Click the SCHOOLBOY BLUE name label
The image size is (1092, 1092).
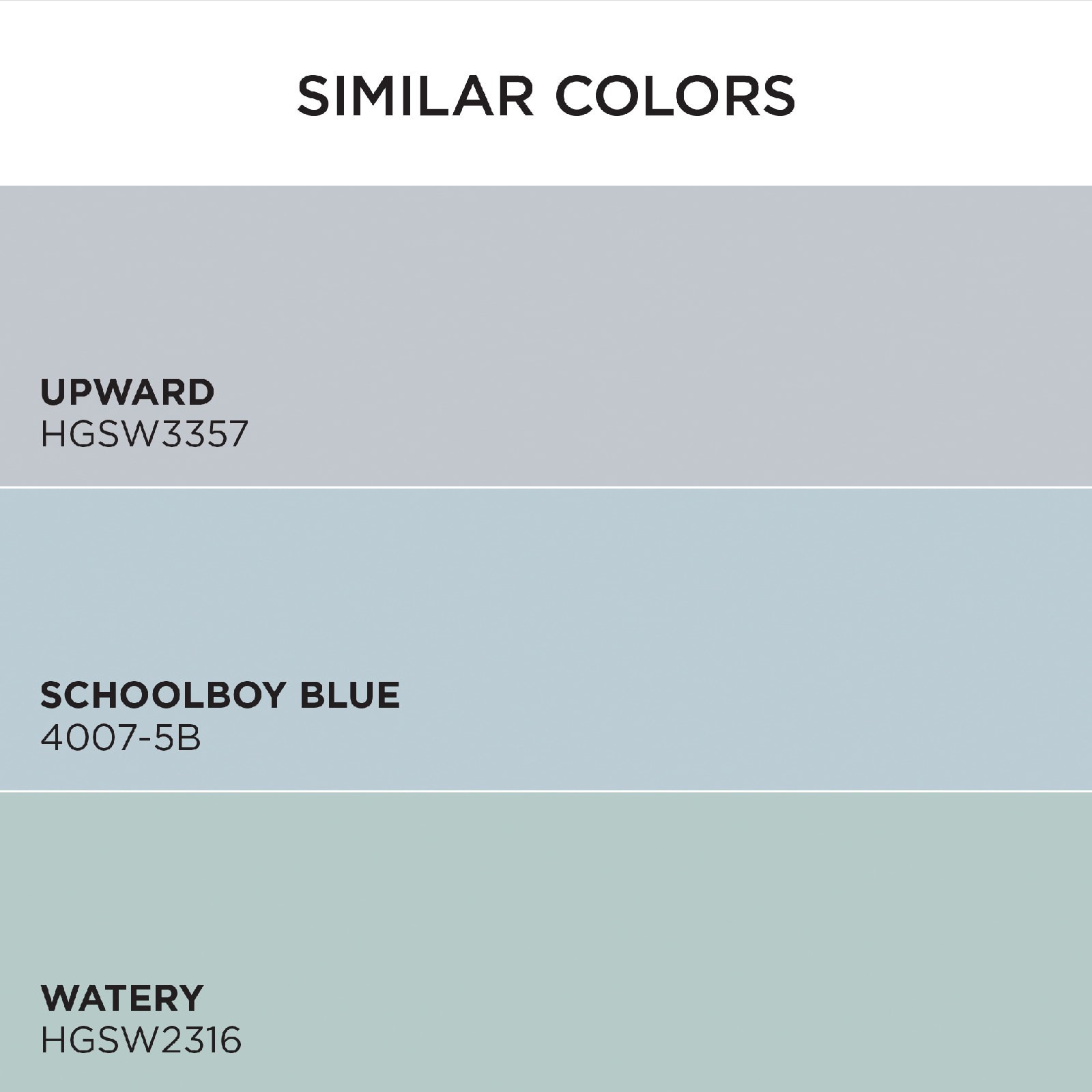click(220, 695)
